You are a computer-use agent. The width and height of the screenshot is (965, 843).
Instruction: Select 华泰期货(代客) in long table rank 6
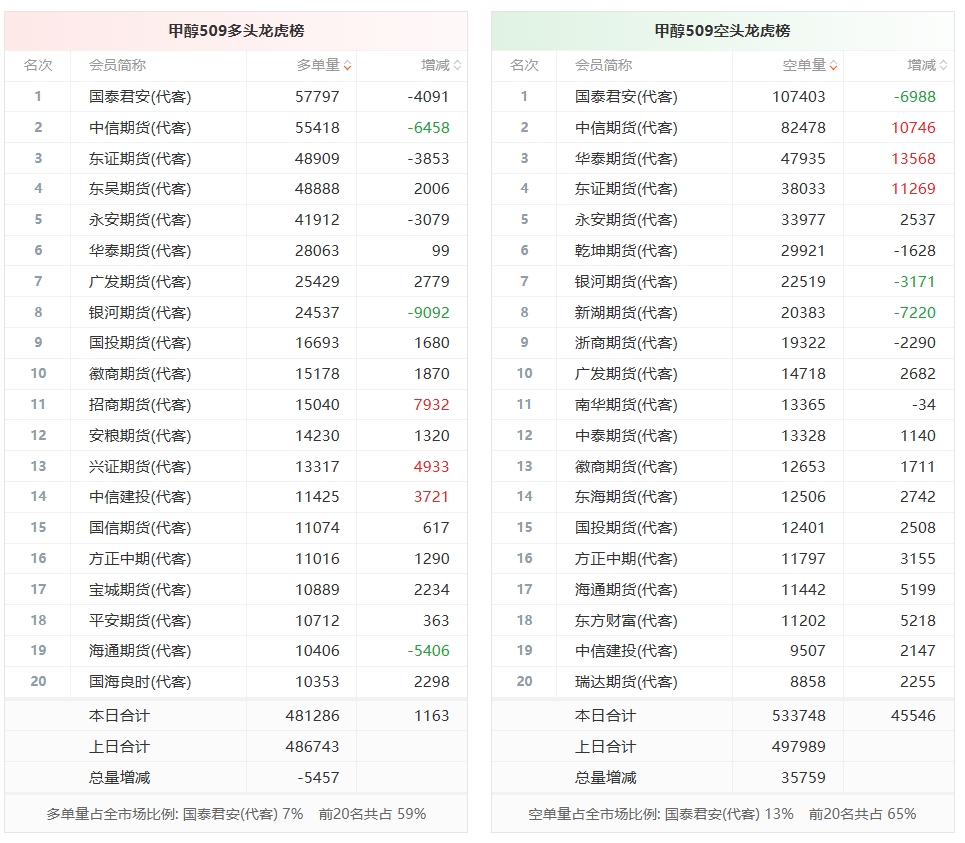[x=140, y=250]
